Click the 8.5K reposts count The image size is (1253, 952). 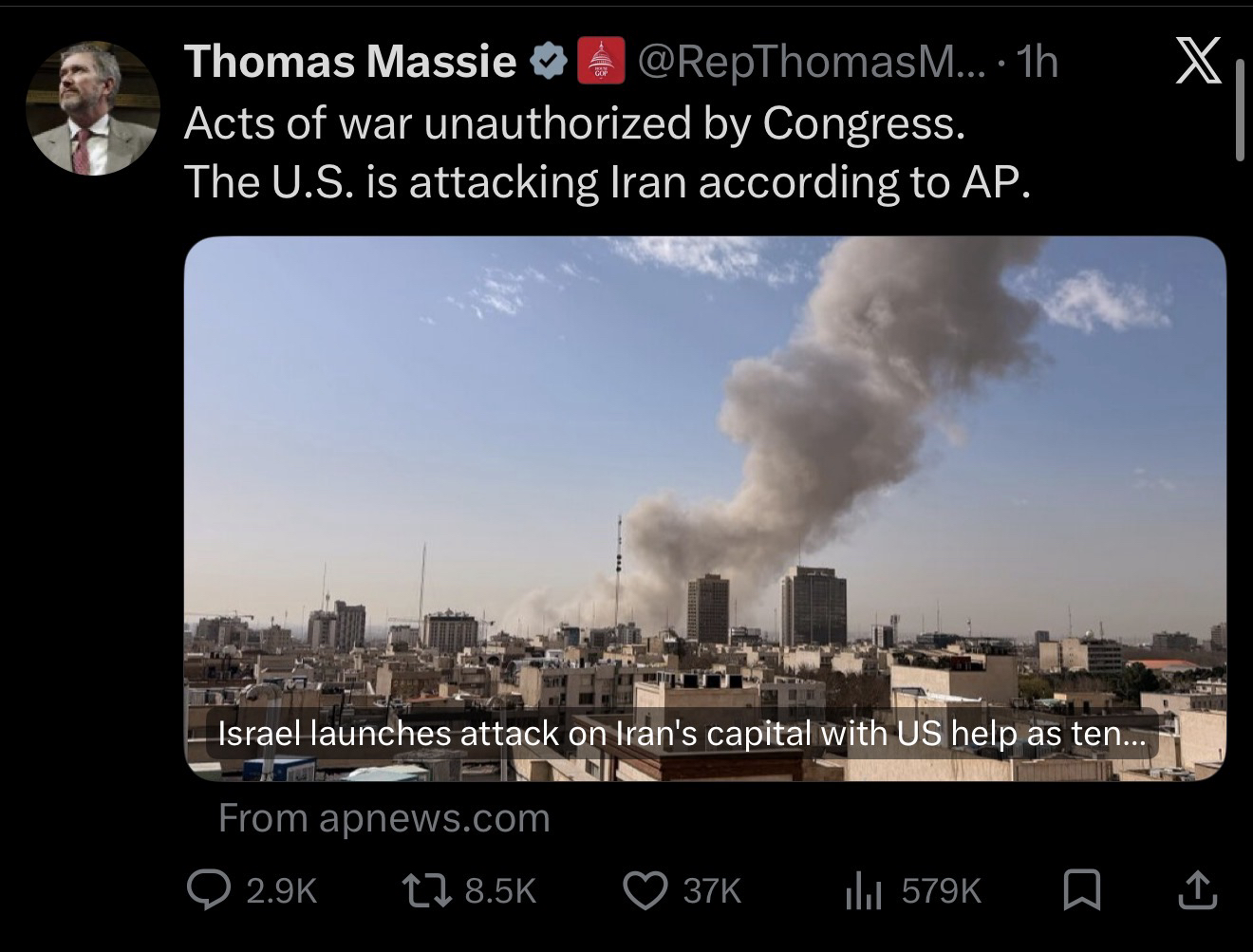(501, 891)
